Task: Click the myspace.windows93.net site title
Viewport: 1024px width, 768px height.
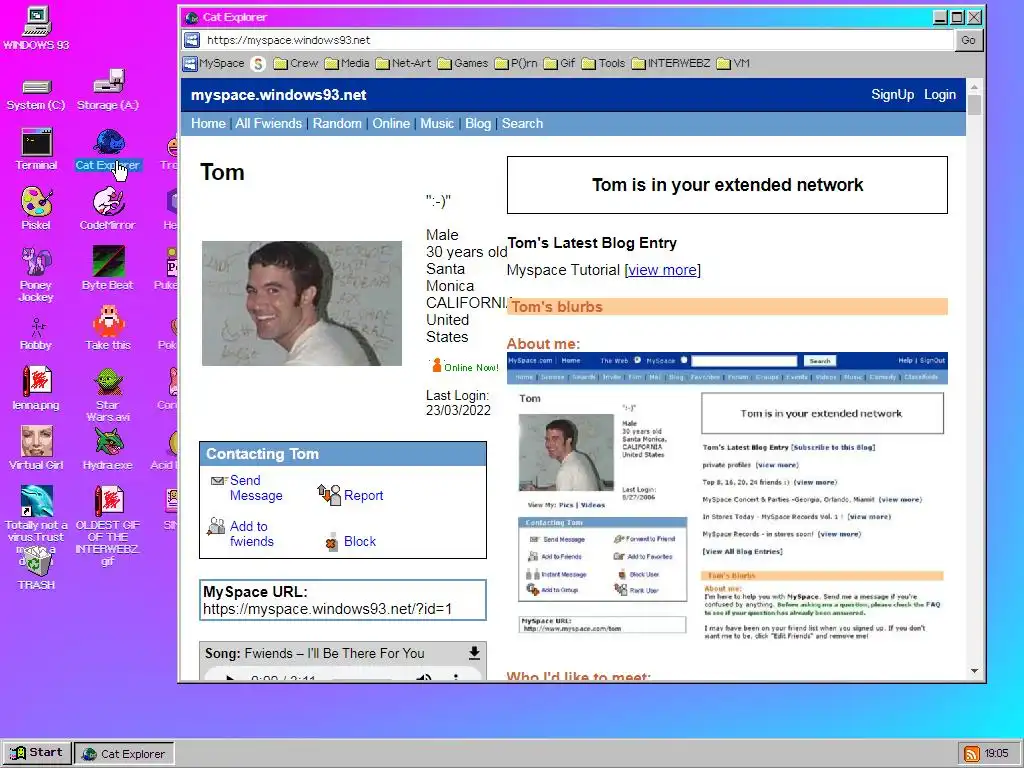Action: tap(279, 95)
